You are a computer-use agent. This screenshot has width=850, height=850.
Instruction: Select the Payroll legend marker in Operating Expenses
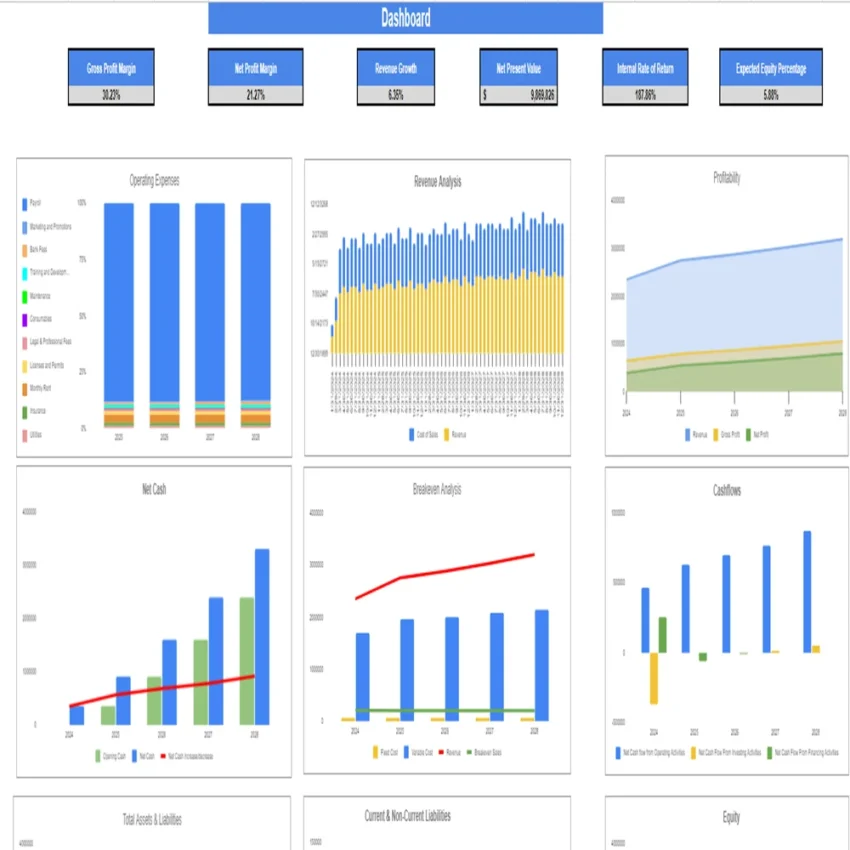click(x=25, y=203)
